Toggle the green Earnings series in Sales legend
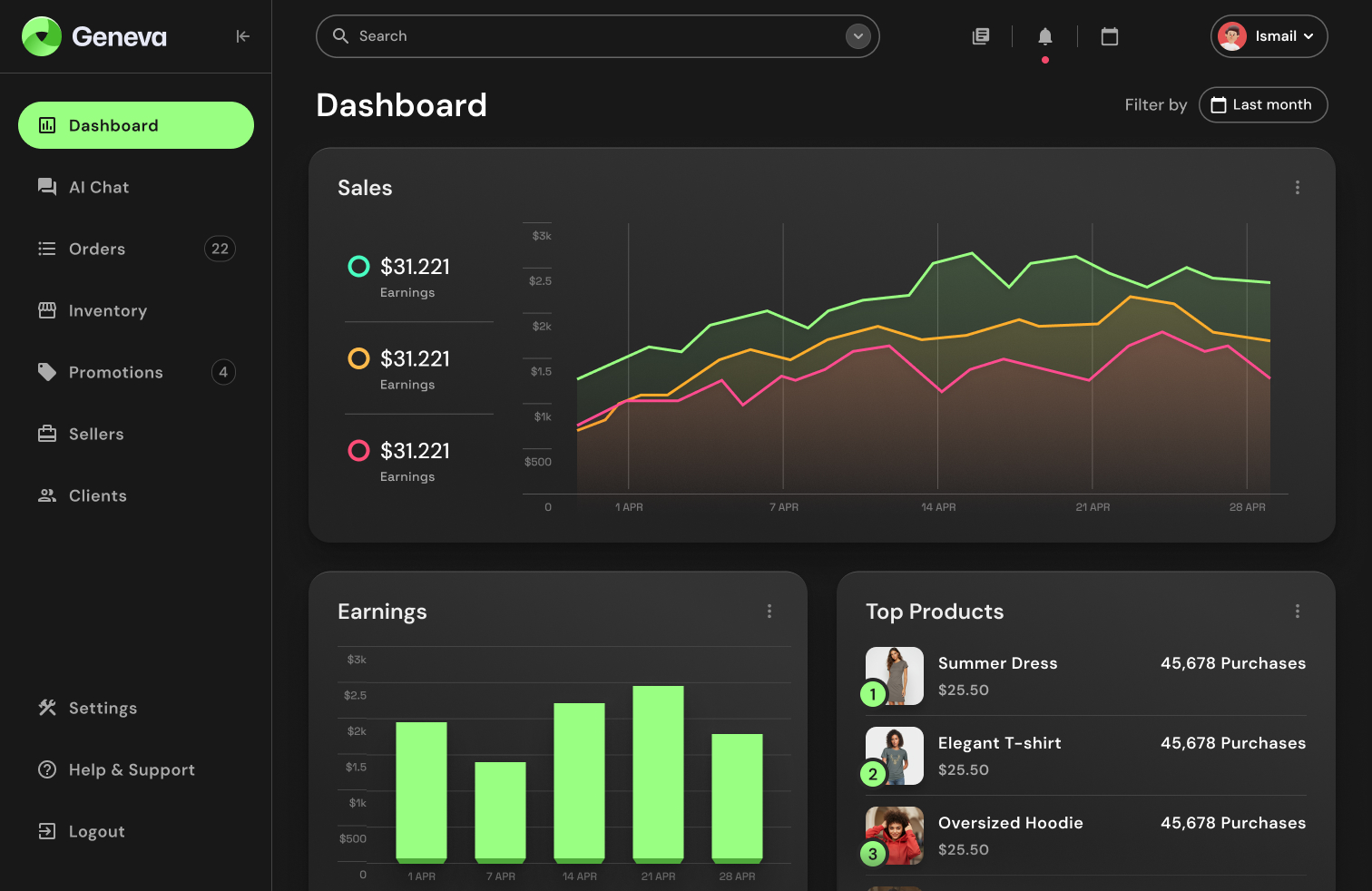The image size is (1372, 891). click(358, 266)
